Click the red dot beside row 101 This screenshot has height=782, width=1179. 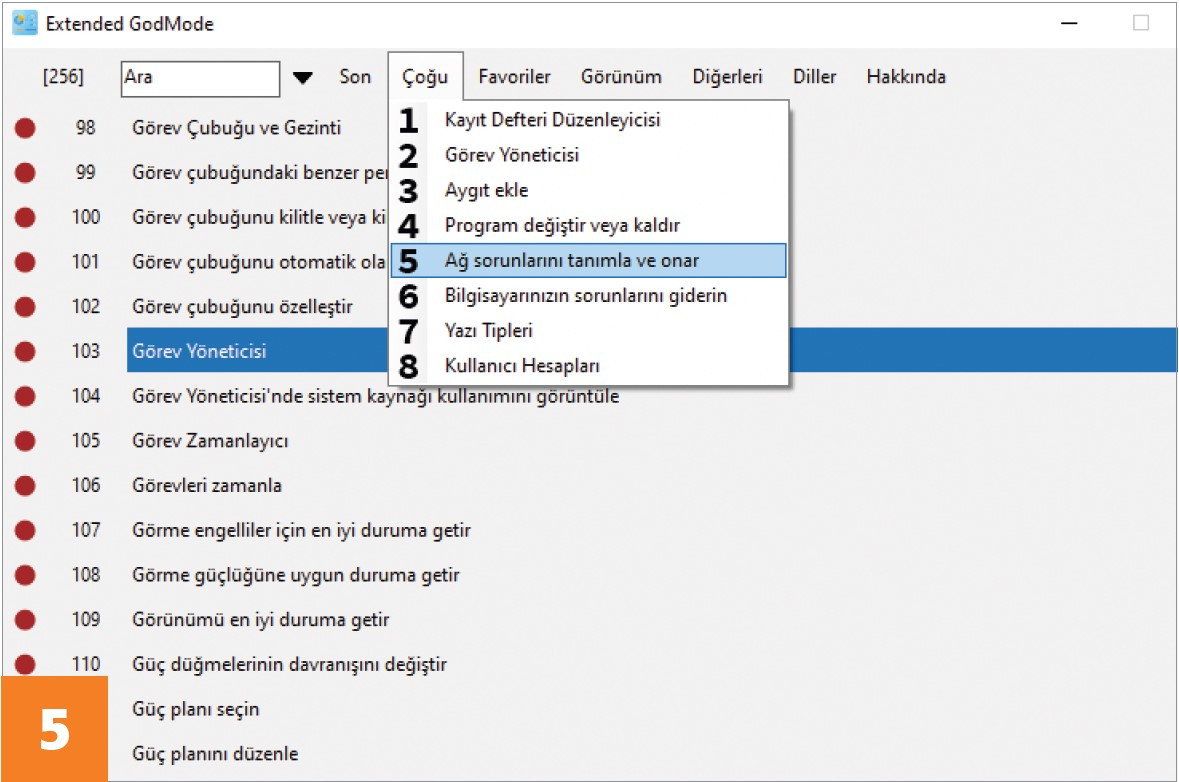point(26,262)
